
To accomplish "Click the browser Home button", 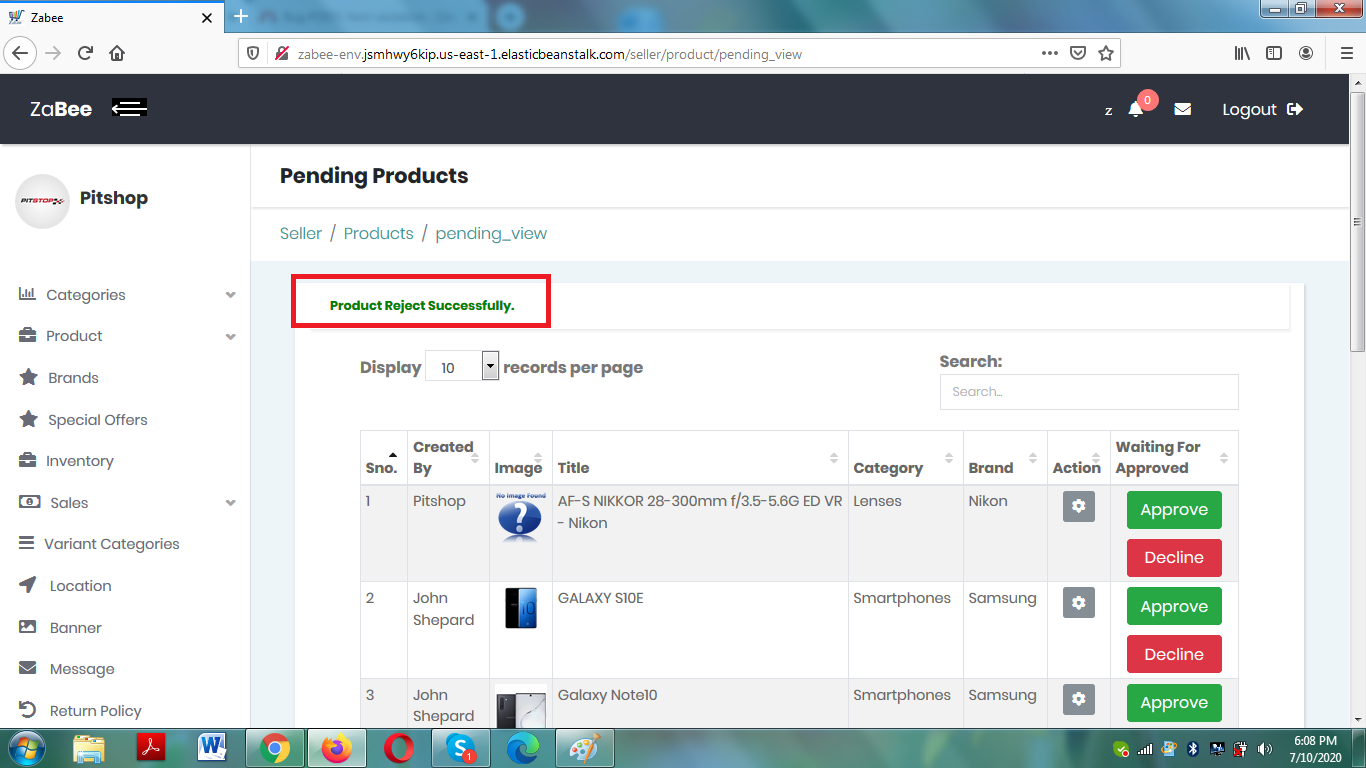I will pyautogui.click(x=117, y=53).
